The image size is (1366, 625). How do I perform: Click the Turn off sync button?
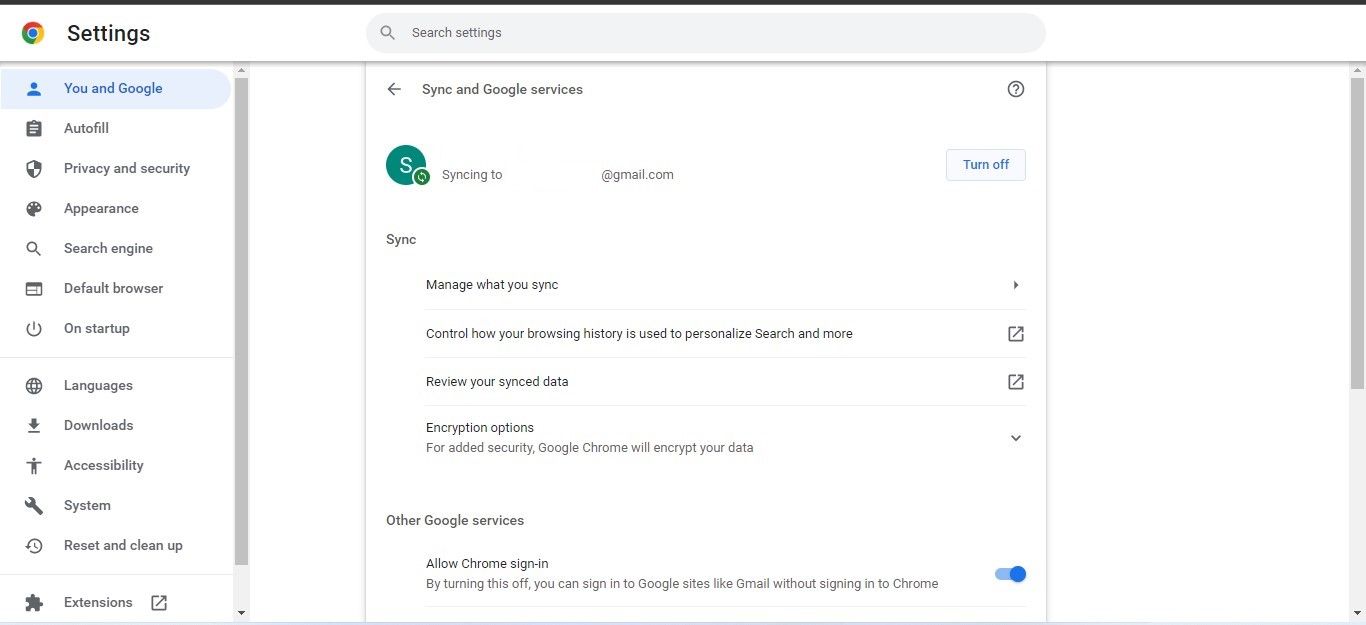click(986, 165)
